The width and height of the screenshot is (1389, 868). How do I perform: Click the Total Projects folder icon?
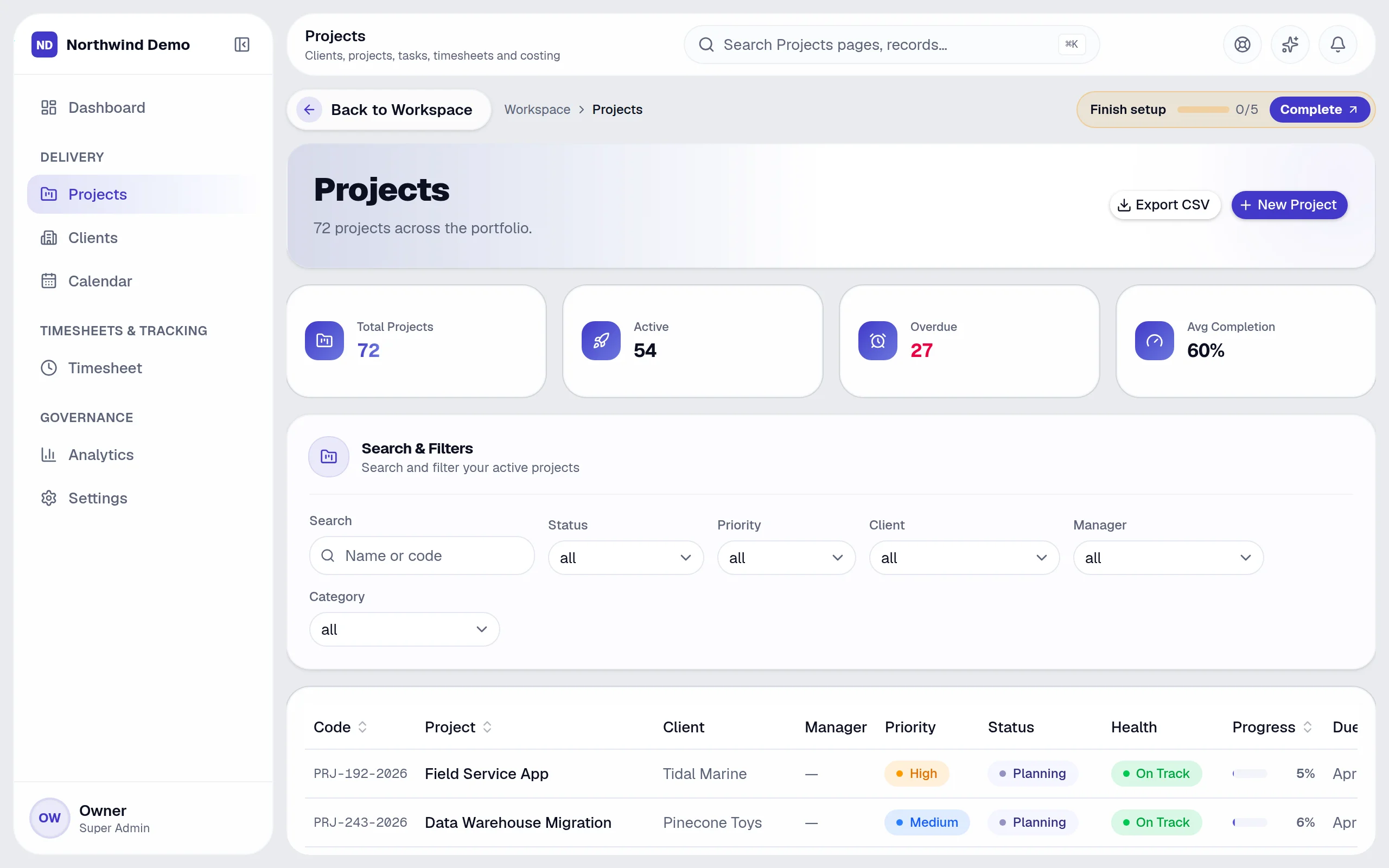pos(324,341)
